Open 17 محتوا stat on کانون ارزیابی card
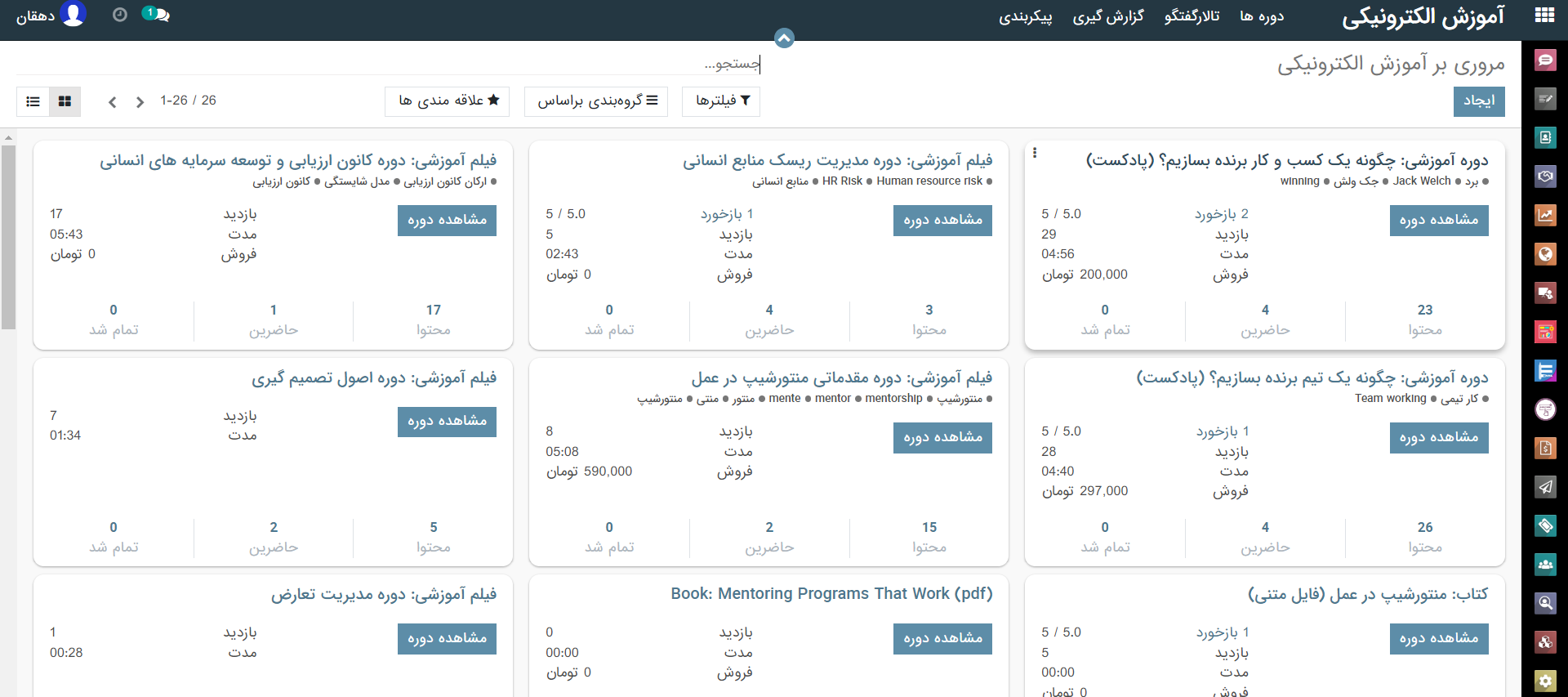 click(433, 320)
